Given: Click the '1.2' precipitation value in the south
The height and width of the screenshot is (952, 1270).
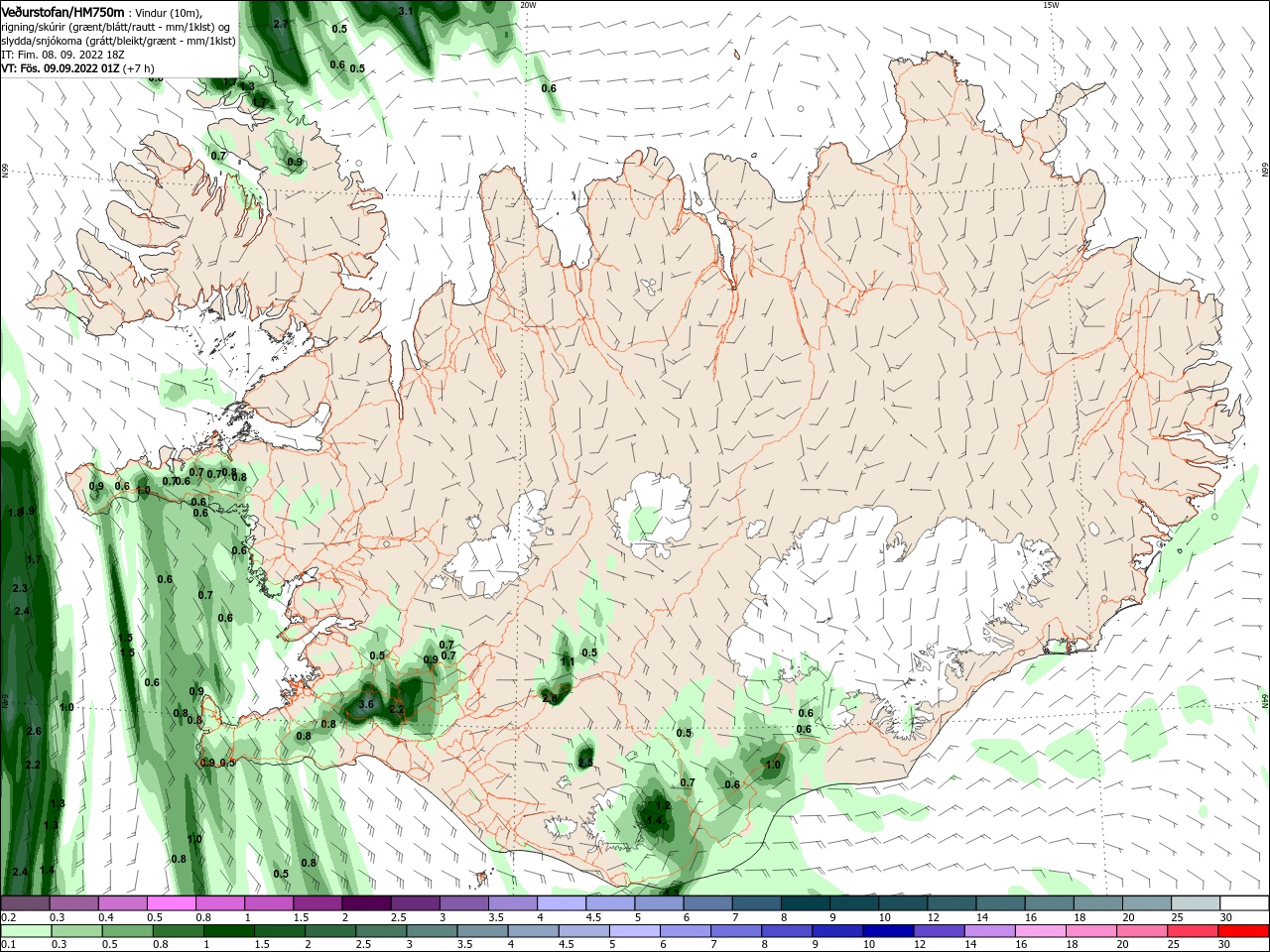Looking at the screenshot, I should (x=664, y=805).
